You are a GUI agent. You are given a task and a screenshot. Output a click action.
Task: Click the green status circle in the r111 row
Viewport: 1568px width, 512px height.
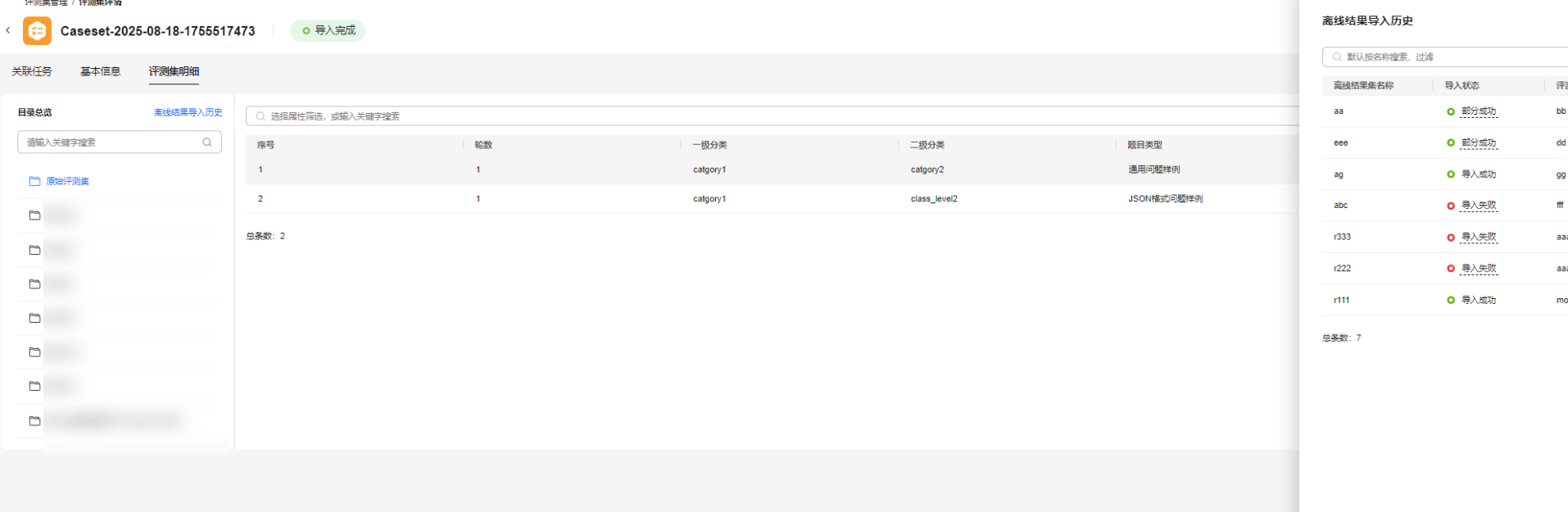click(x=1451, y=301)
